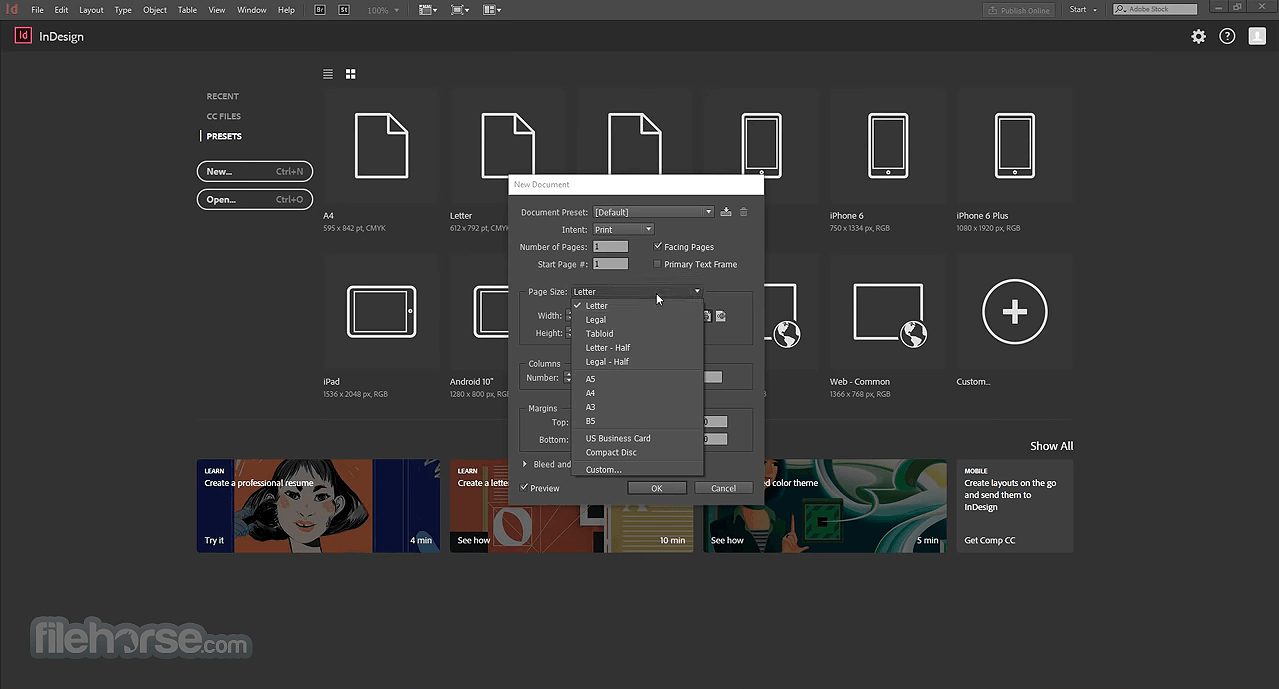Click OK to create the document
The height and width of the screenshot is (689, 1279).
coord(657,488)
